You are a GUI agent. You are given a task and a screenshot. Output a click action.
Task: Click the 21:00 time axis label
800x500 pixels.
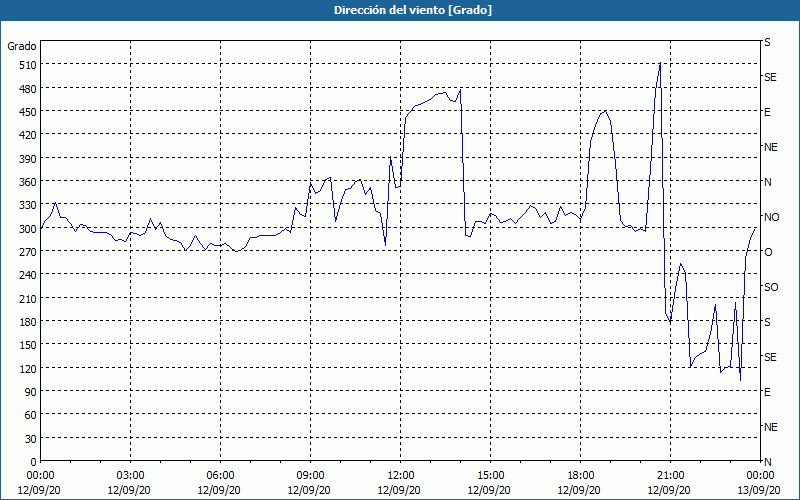670,476
